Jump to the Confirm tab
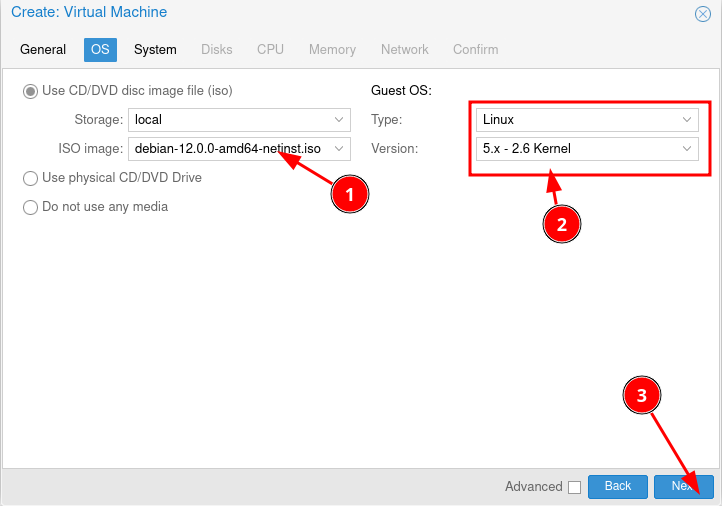Viewport: 722px width, 506px height. click(475, 49)
